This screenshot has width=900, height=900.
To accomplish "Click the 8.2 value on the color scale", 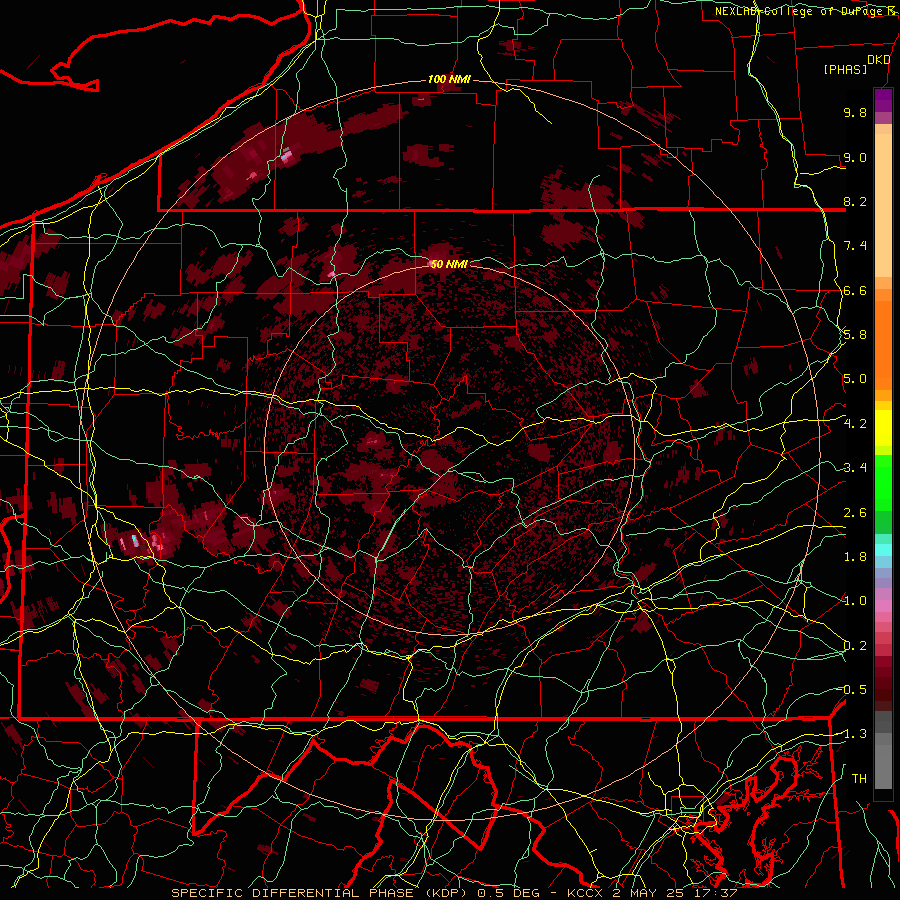I will [855, 201].
